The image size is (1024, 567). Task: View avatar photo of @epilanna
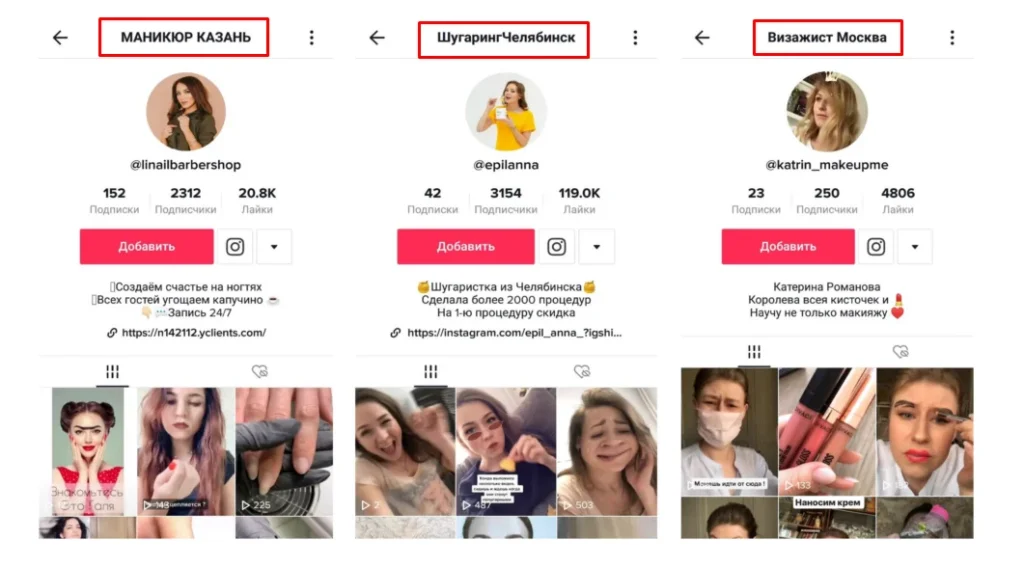pyautogui.click(x=506, y=112)
